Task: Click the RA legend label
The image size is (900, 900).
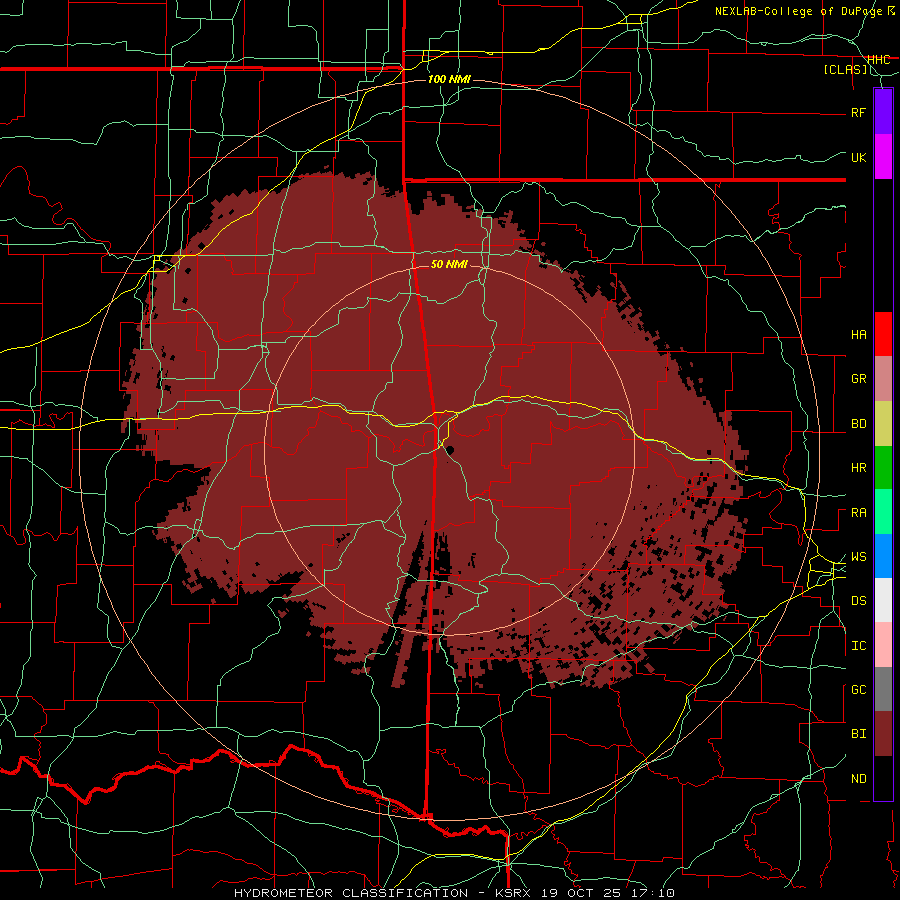Action: click(x=859, y=513)
